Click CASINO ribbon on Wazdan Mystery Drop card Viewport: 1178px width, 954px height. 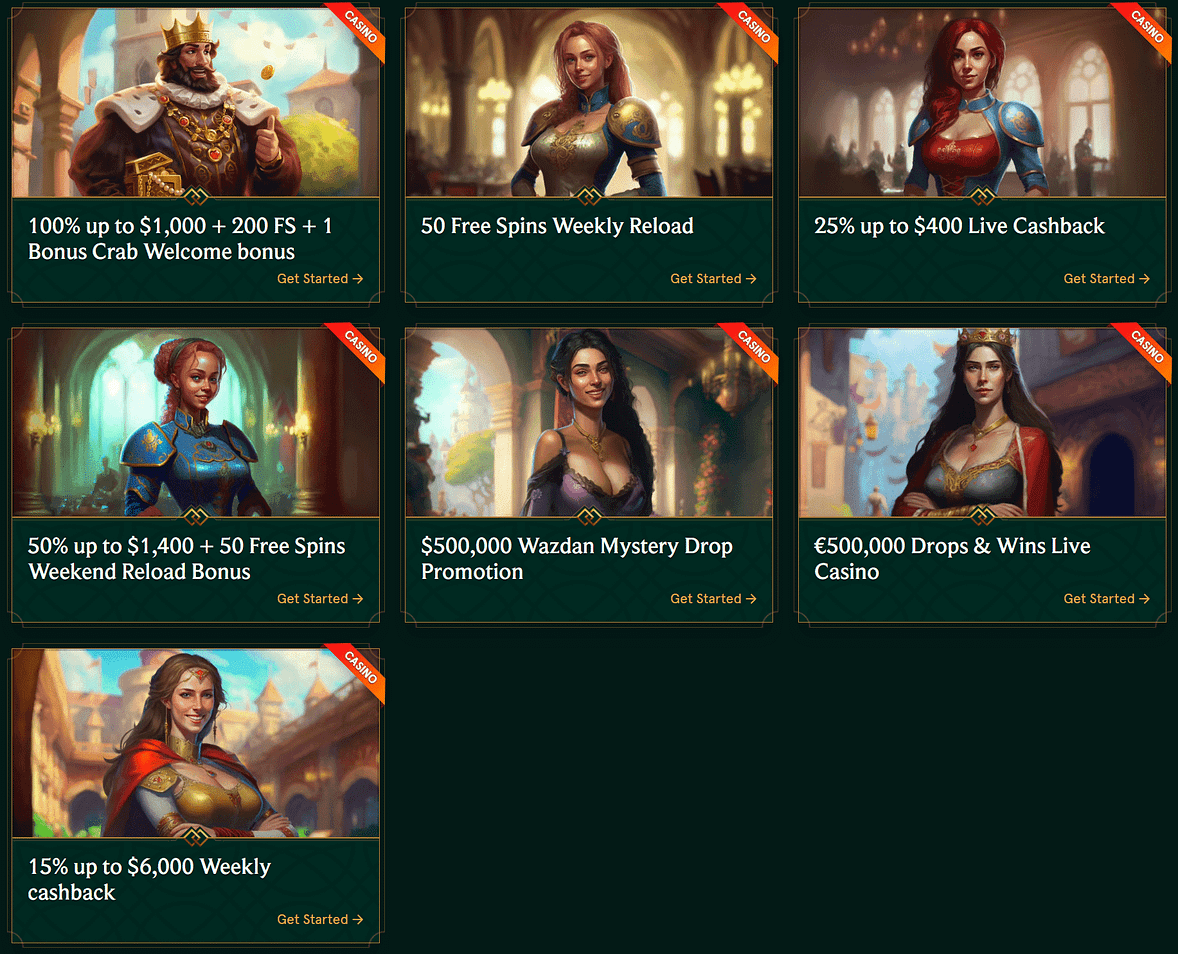coord(754,349)
